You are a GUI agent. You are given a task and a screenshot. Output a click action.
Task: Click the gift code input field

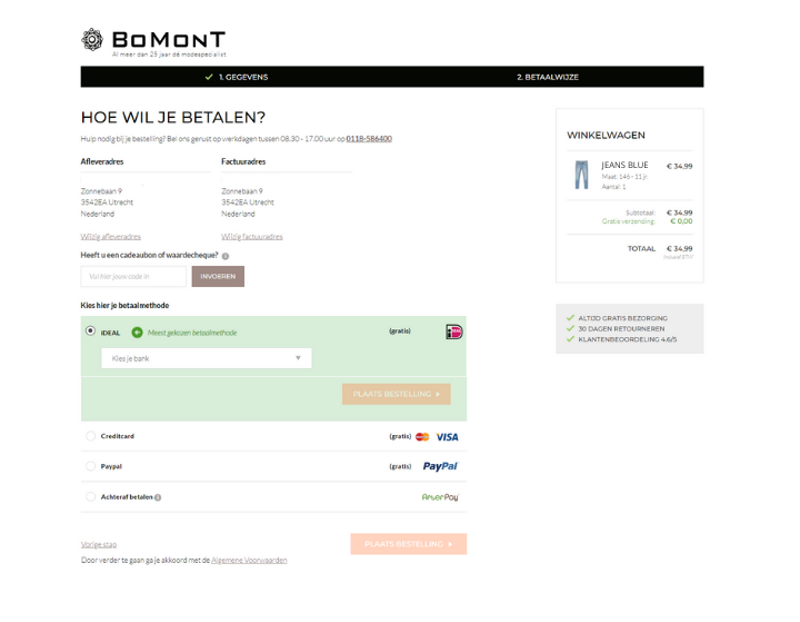133,274
